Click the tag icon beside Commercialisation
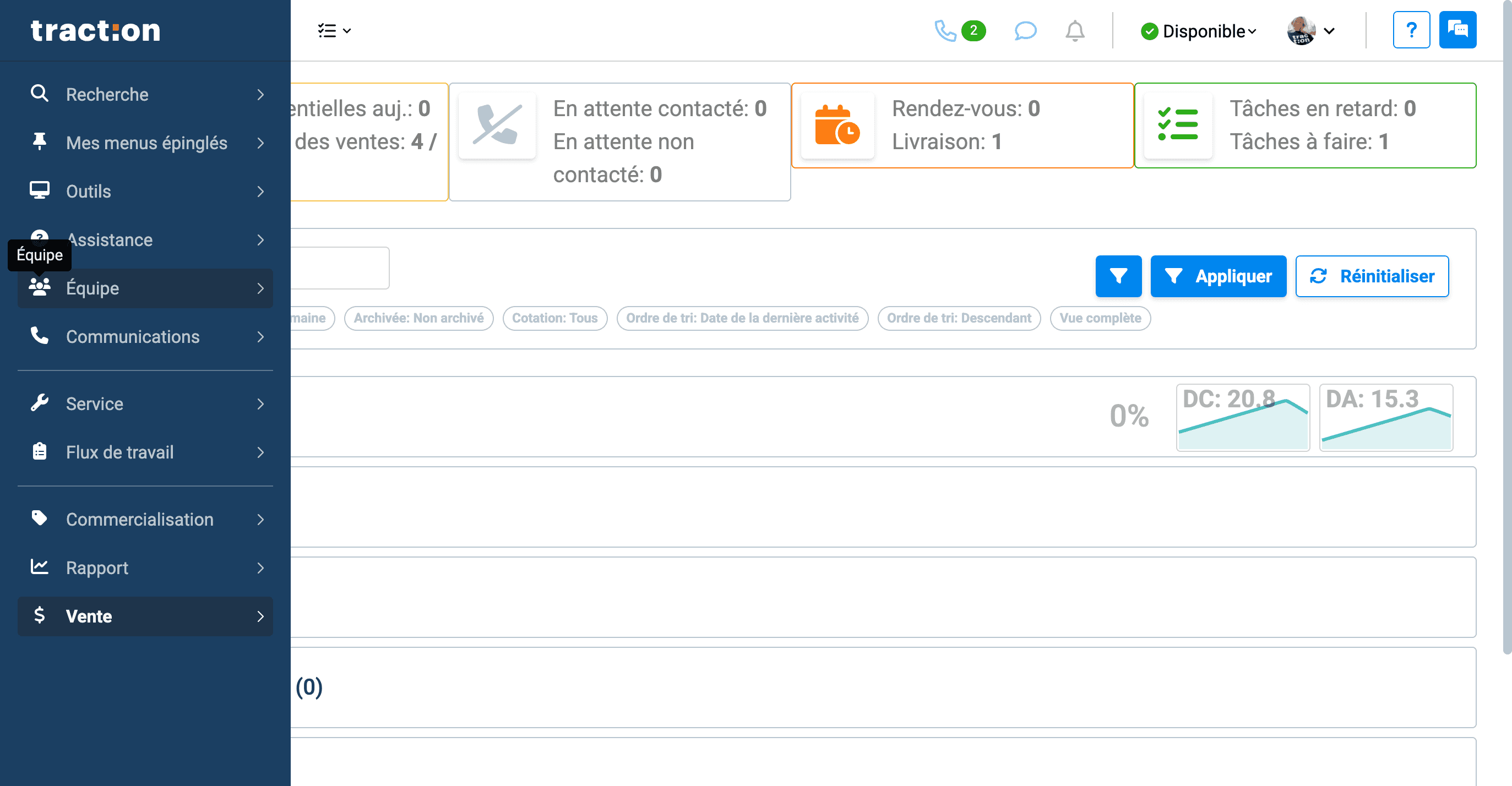The width and height of the screenshot is (1512, 786). tap(39, 518)
